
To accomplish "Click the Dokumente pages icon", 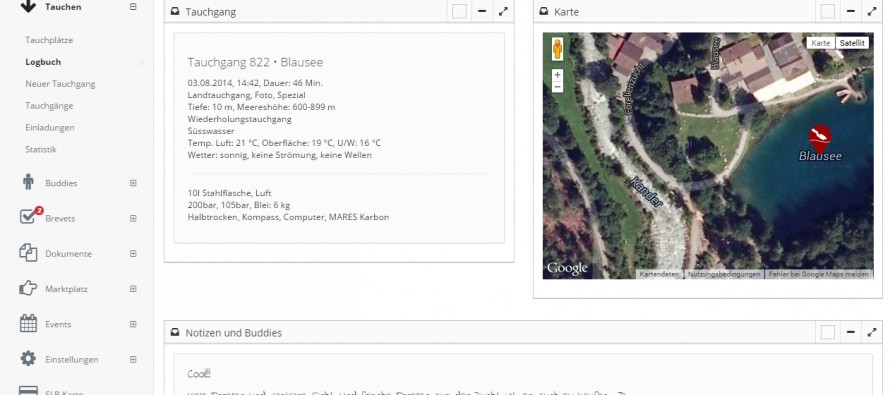I will click(28, 253).
